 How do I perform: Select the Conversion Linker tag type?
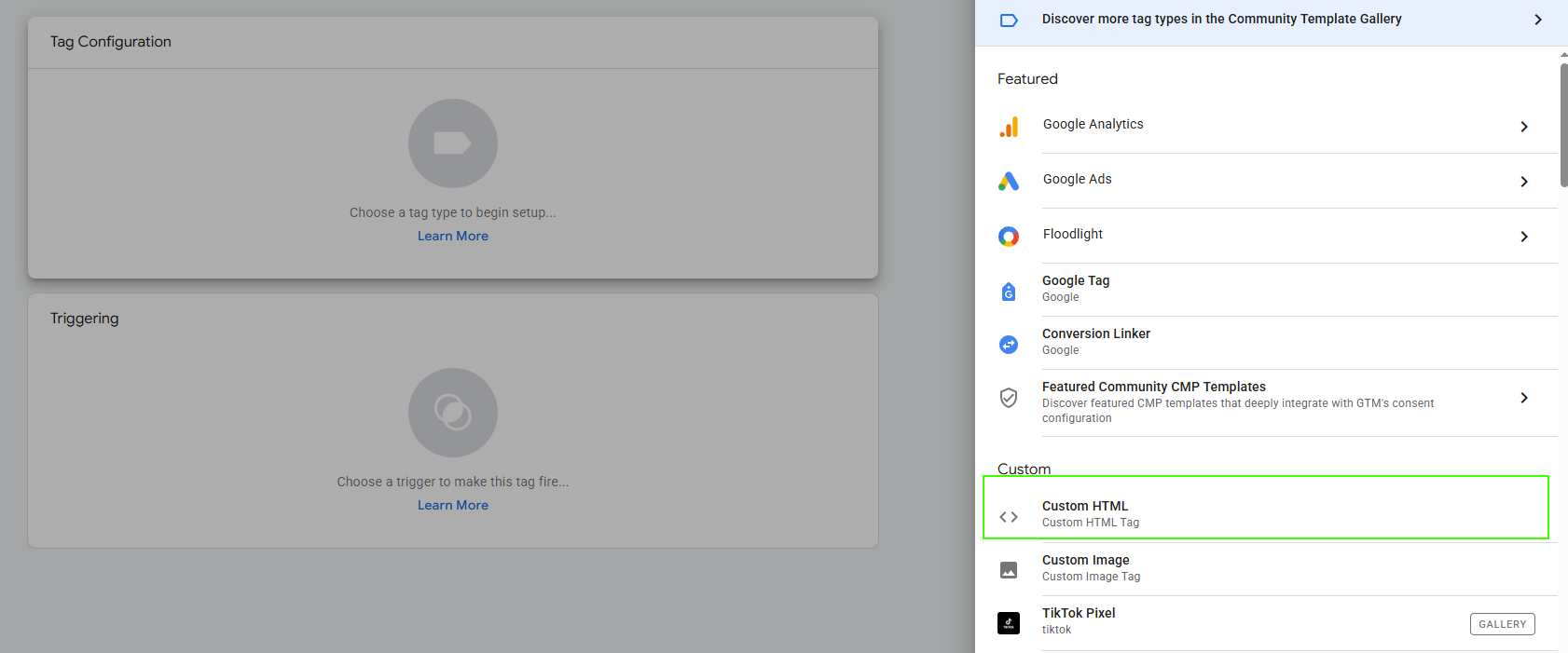[x=1266, y=343]
